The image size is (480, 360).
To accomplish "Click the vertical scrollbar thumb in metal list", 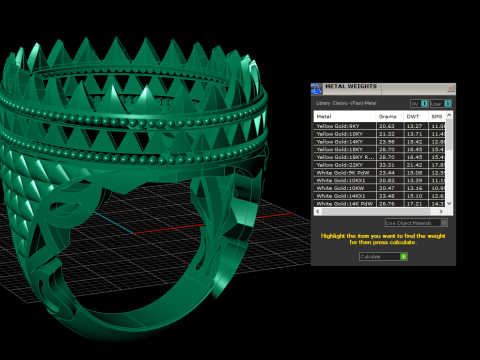I will click(x=449, y=134).
